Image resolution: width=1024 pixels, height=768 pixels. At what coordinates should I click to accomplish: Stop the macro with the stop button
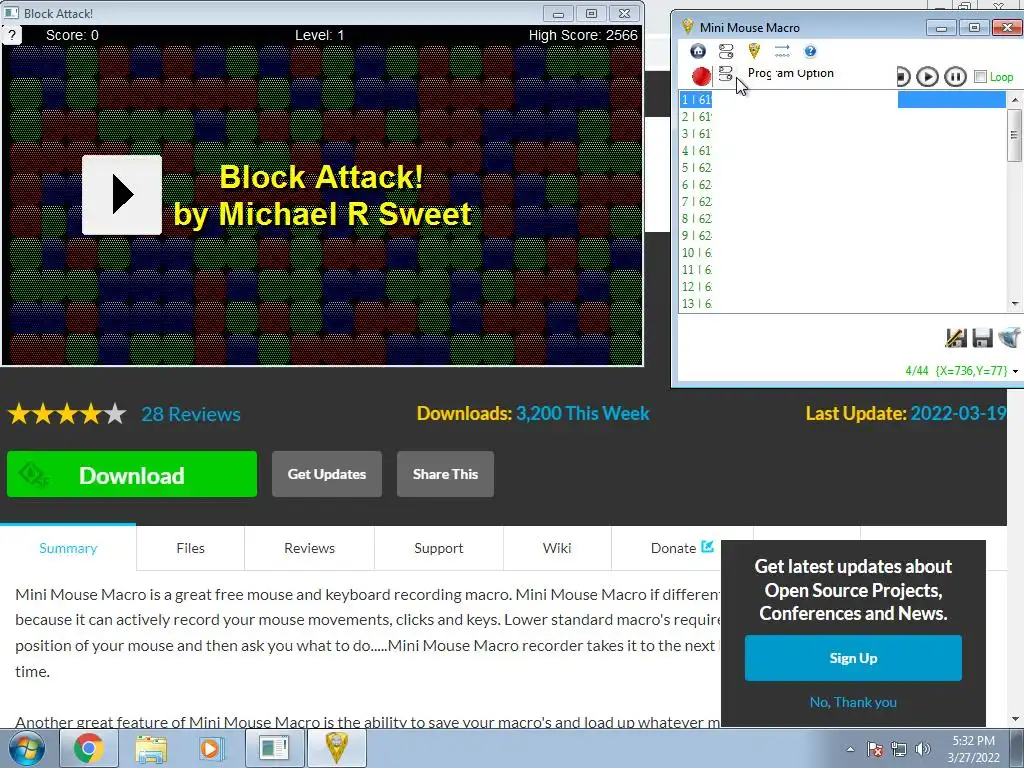(903, 76)
